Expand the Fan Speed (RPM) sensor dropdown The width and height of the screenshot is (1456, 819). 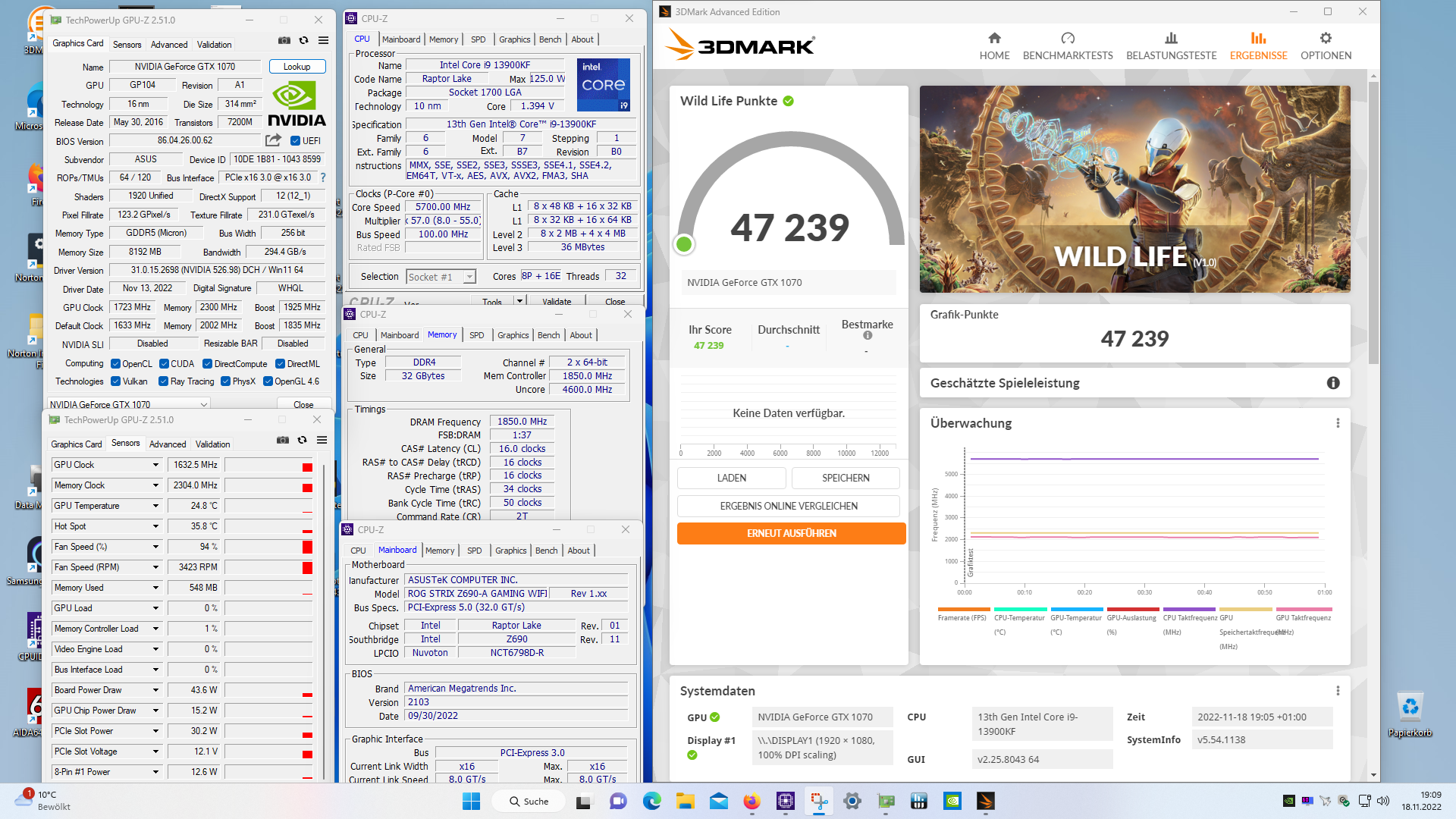[x=155, y=567]
